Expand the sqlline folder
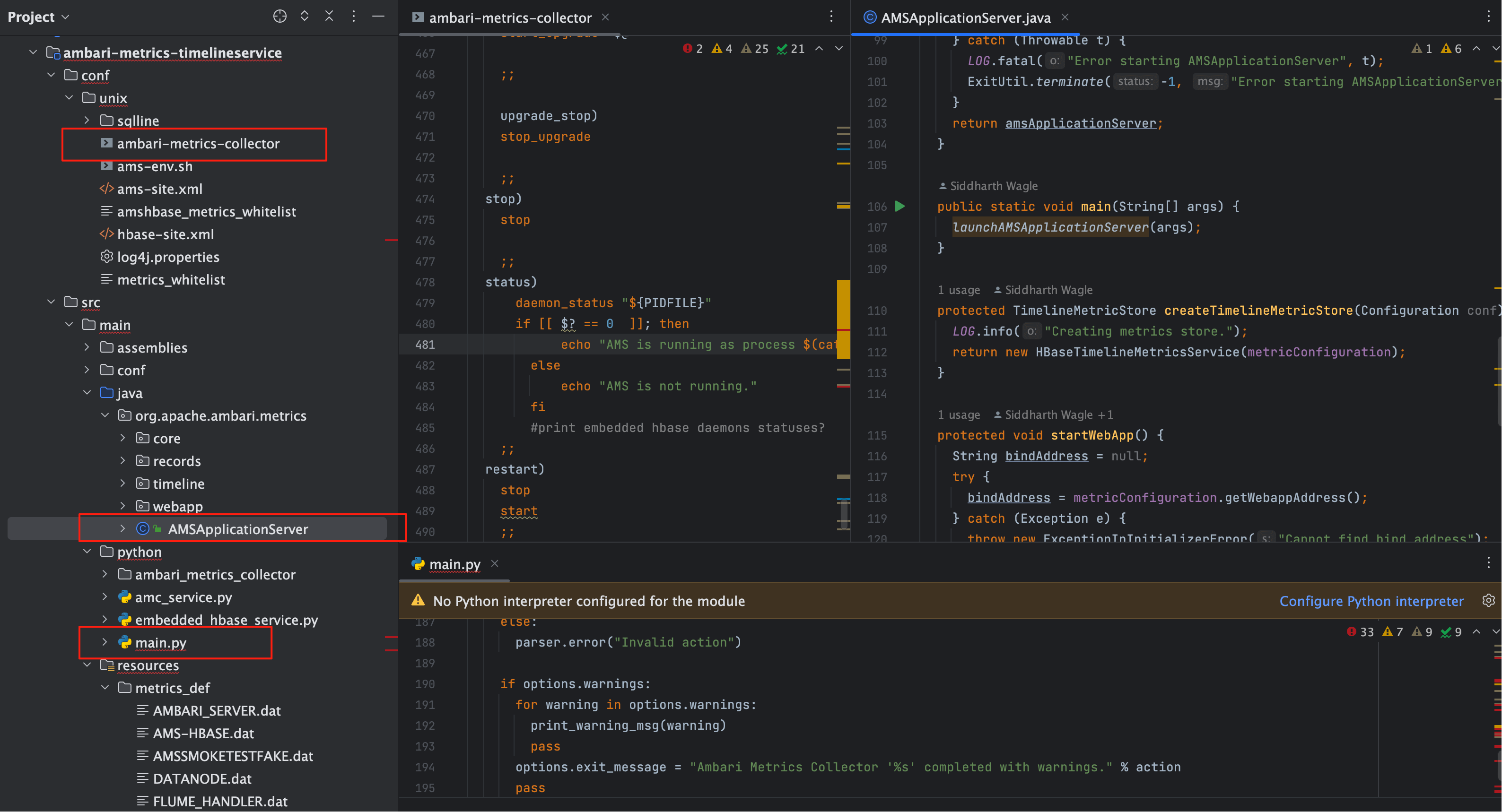This screenshot has height=812, width=1502. coord(87,121)
